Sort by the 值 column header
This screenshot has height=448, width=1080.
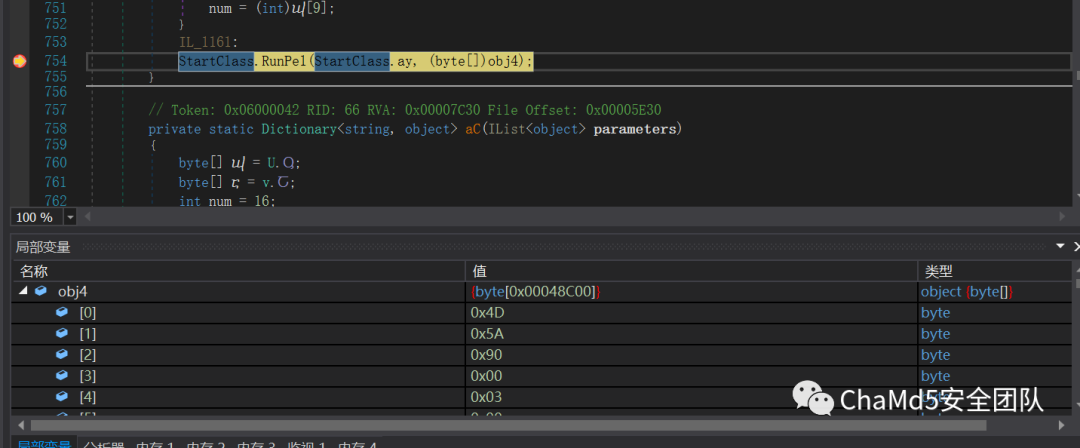692,271
